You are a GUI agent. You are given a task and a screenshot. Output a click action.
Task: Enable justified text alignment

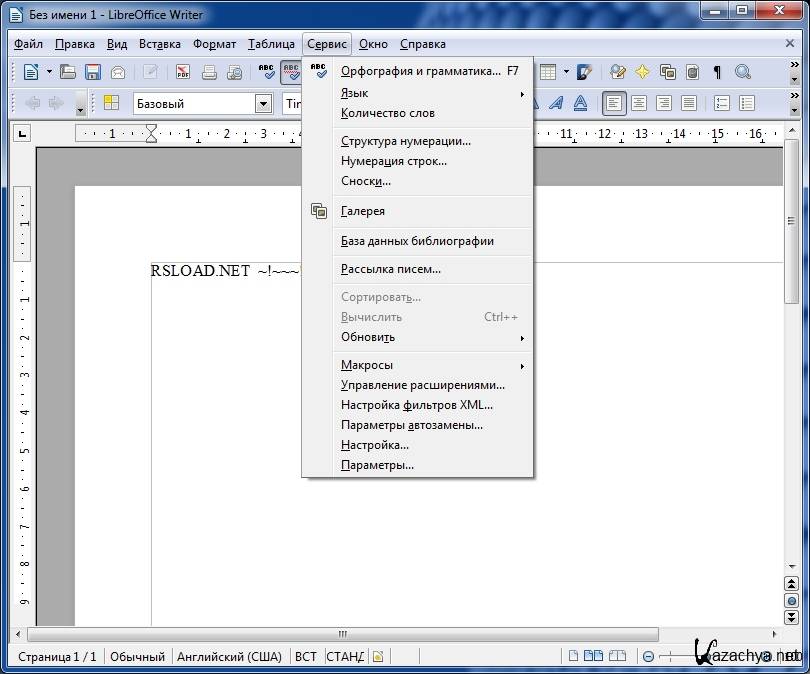pyautogui.click(x=688, y=103)
